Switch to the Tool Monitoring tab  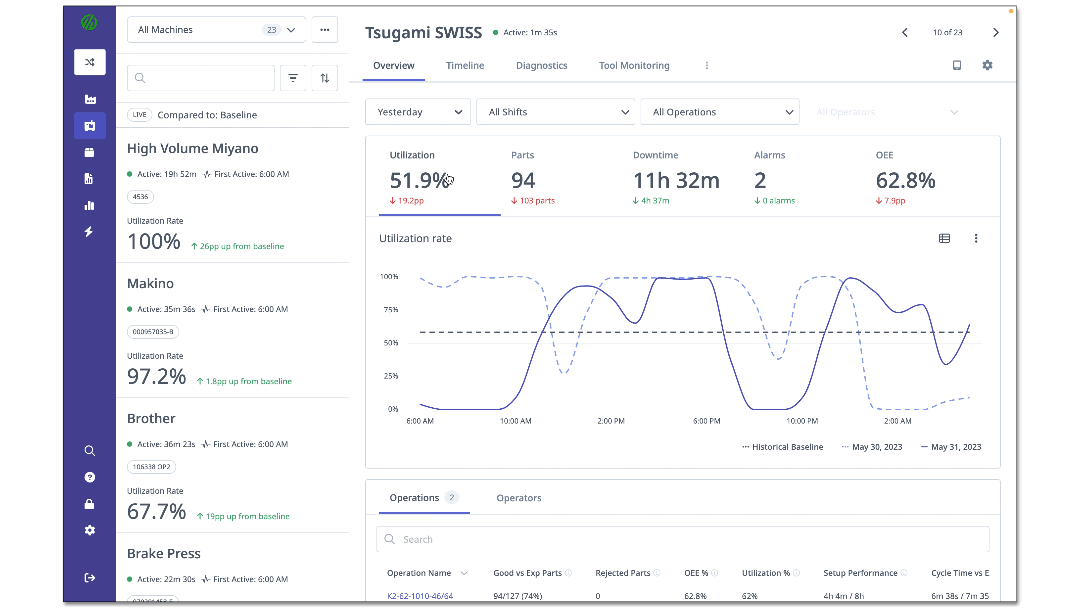click(x=634, y=65)
